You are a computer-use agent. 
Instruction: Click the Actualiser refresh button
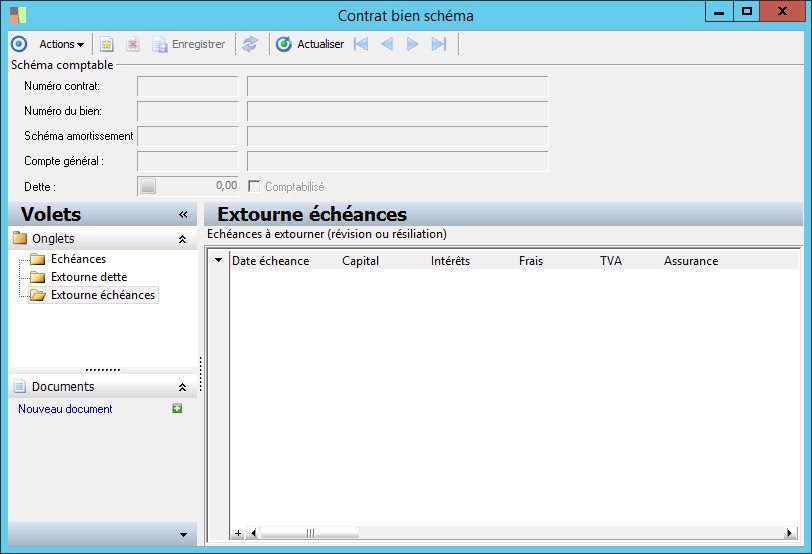coord(310,44)
